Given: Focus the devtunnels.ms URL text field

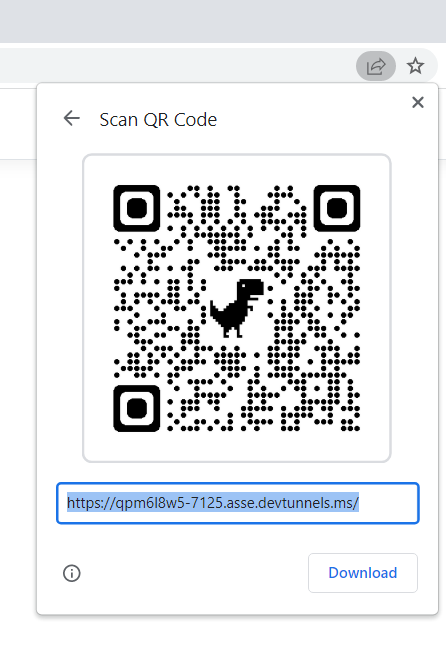Looking at the screenshot, I should coord(238,503).
